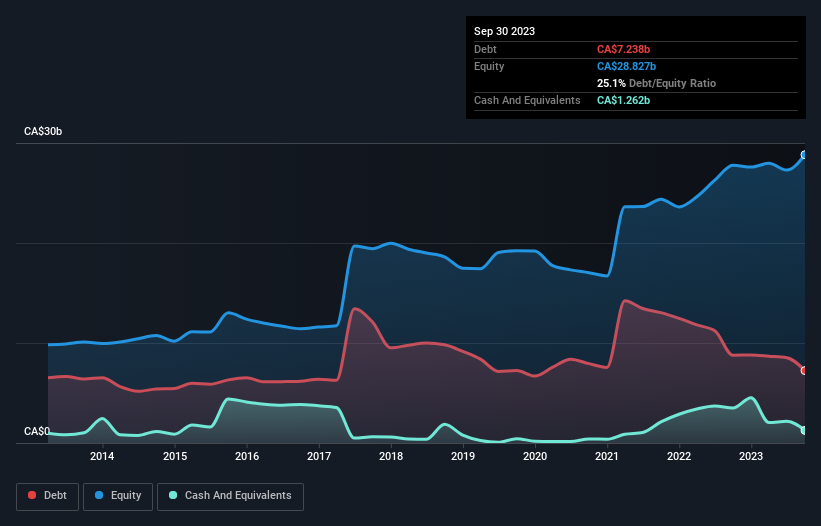Click the 2017 x-axis label
The height and width of the screenshot is (526, 821).
click(319, 456)
